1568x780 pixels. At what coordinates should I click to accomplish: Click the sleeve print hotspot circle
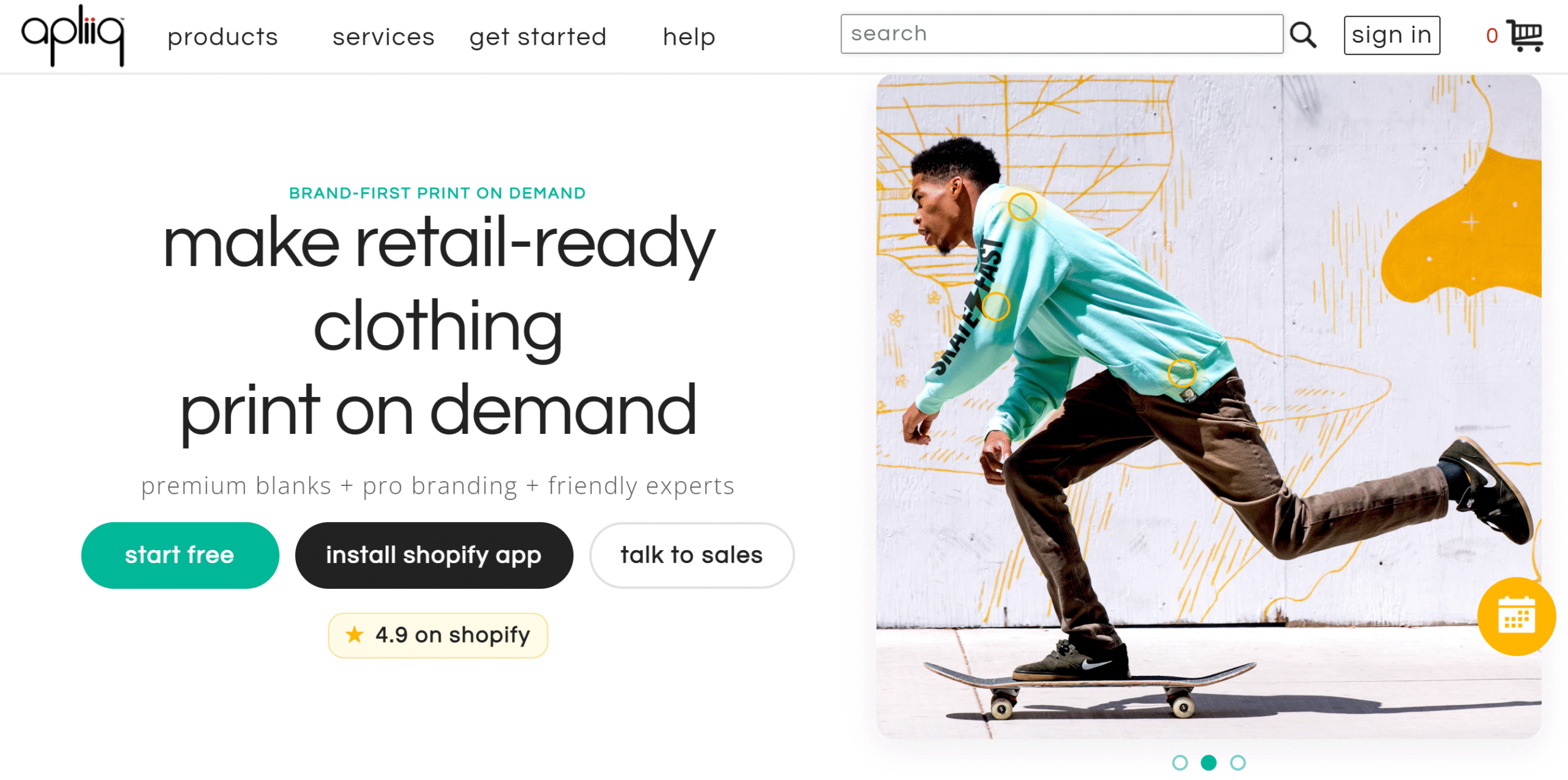click(x=995, y=306)
